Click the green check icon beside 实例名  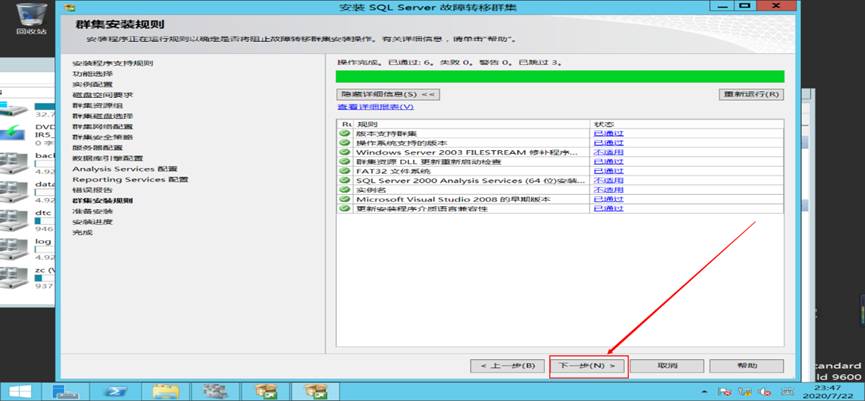(x=344, y=190)
